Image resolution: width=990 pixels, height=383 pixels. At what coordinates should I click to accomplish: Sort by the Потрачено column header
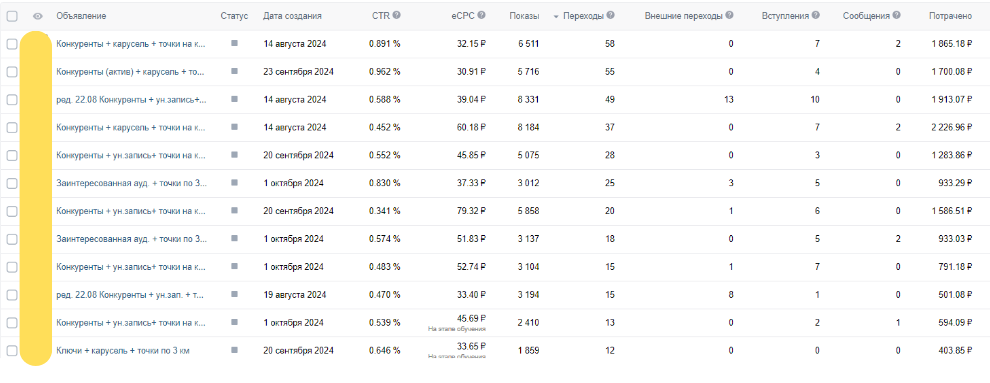pos(950,16)
